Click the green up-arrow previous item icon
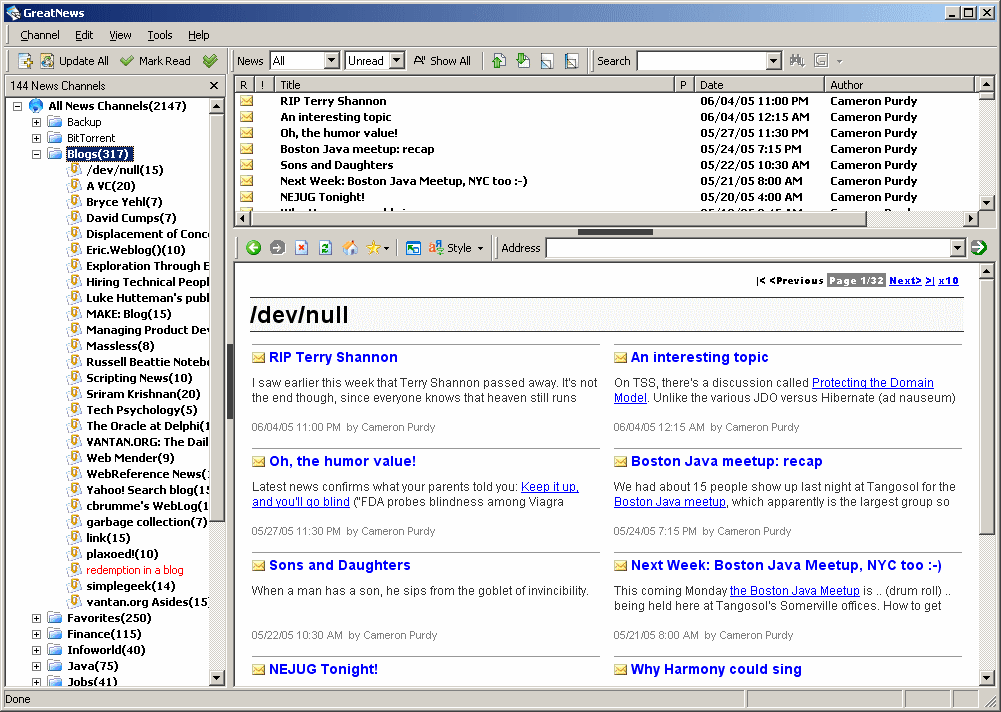1001x712 pixels. [499, 61]
